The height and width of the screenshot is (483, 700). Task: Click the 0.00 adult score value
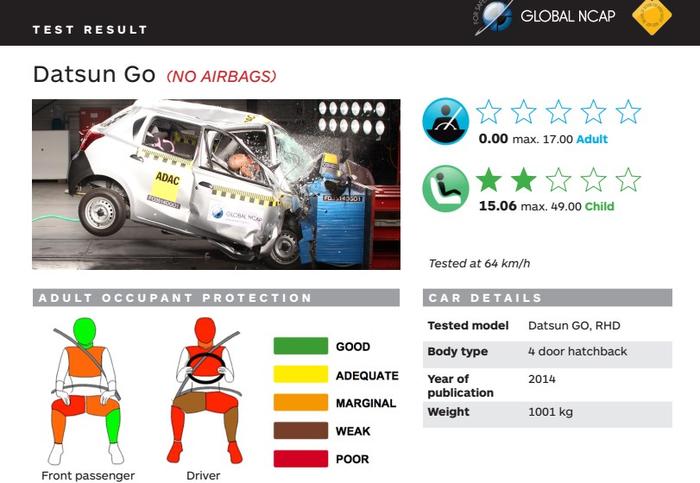(x=493, y=139)
